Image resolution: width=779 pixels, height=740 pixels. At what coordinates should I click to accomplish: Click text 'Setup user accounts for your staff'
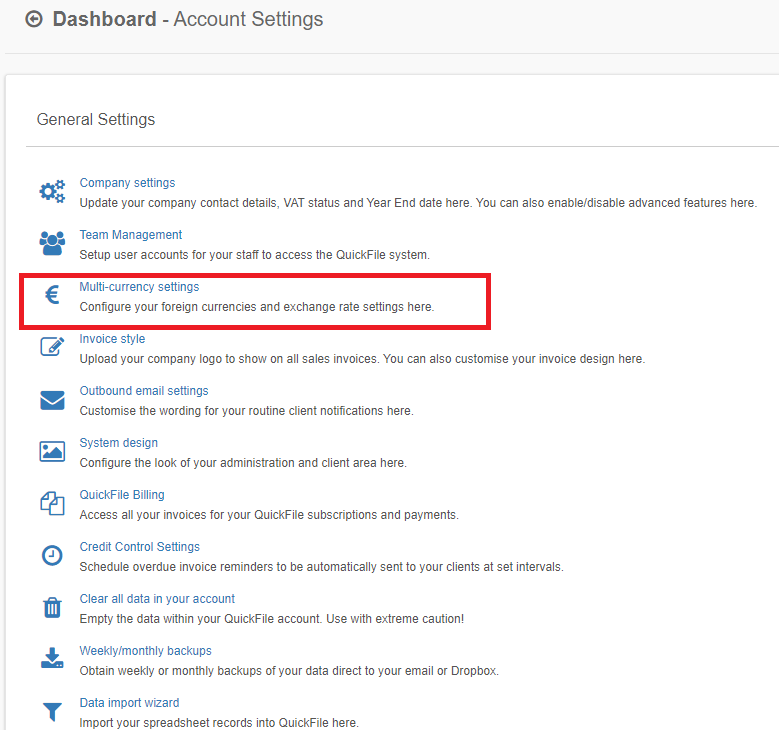click(169, 255)
